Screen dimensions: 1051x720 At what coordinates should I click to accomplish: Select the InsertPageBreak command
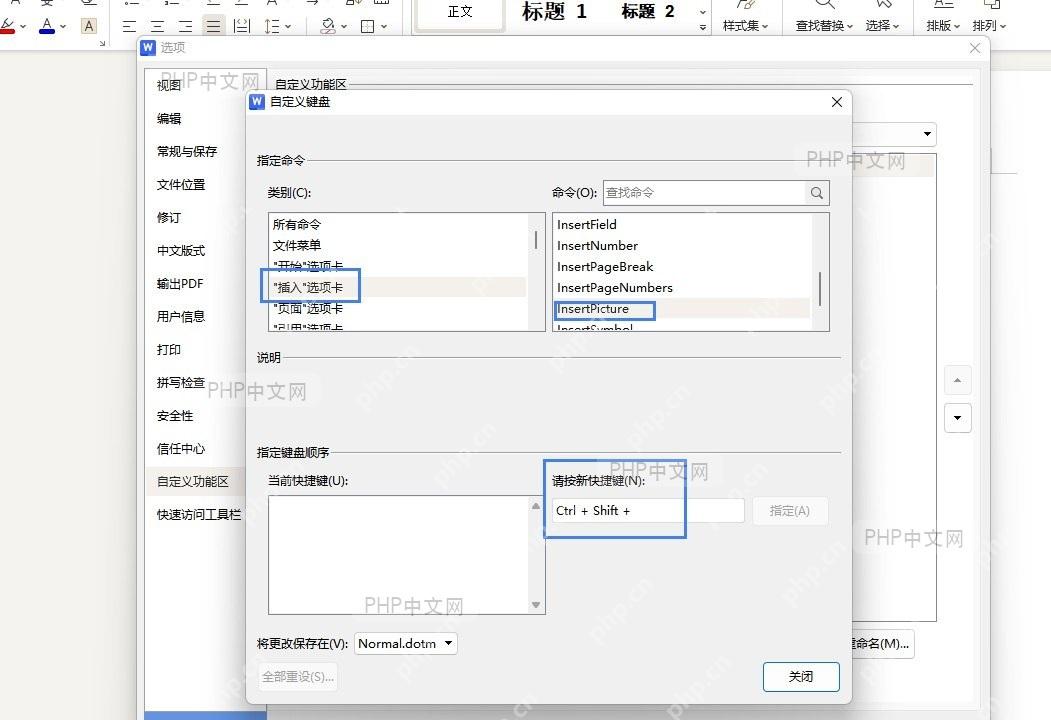(682, 267)
